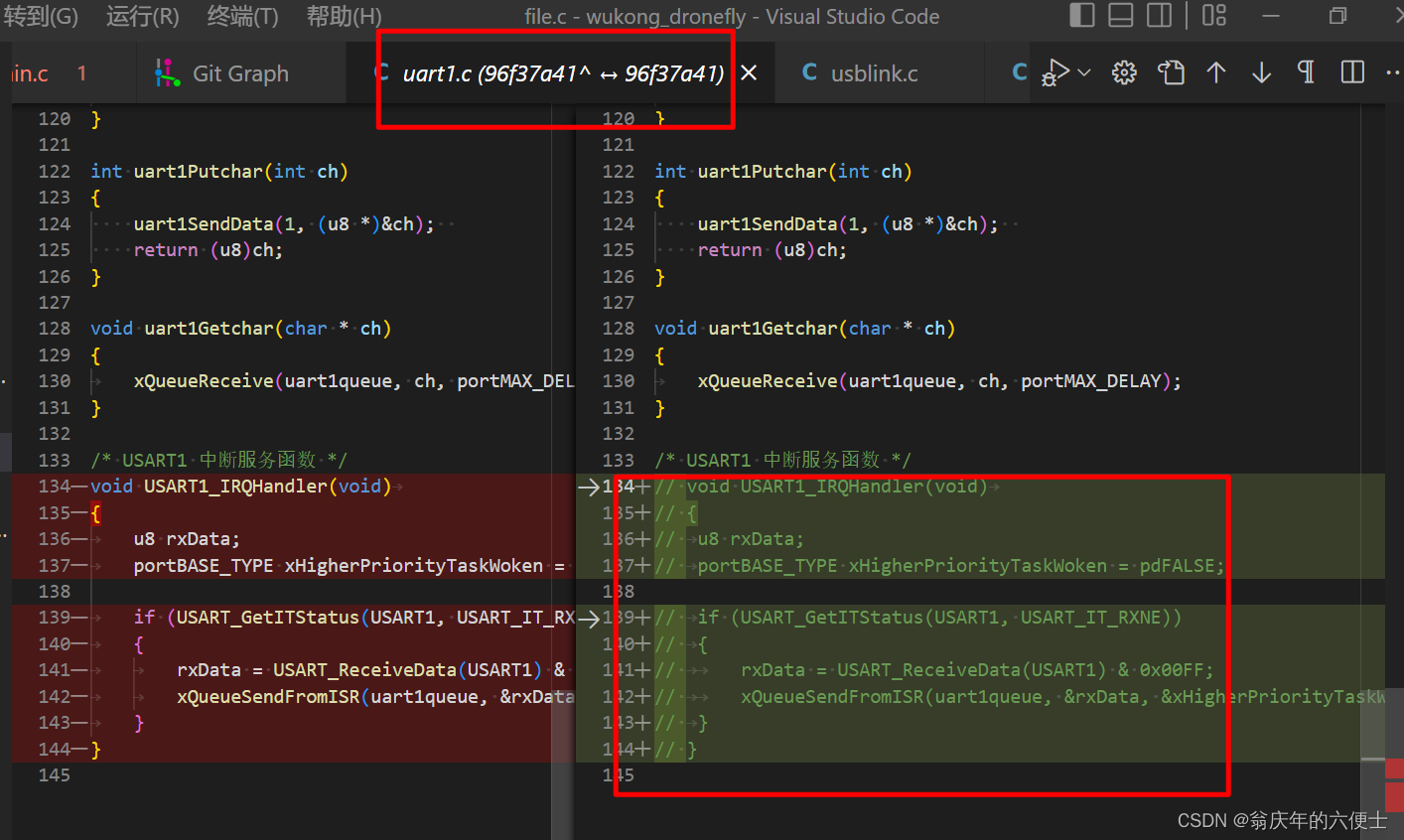Open the 帮助(H) menu

pyautogui.click(x=344, y=16)
